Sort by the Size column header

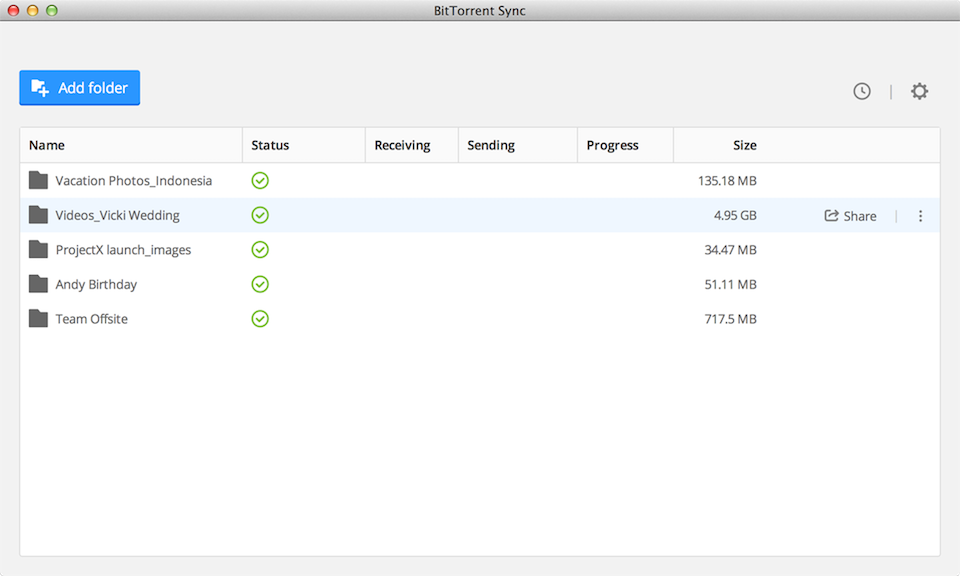(x=744, y=145)
